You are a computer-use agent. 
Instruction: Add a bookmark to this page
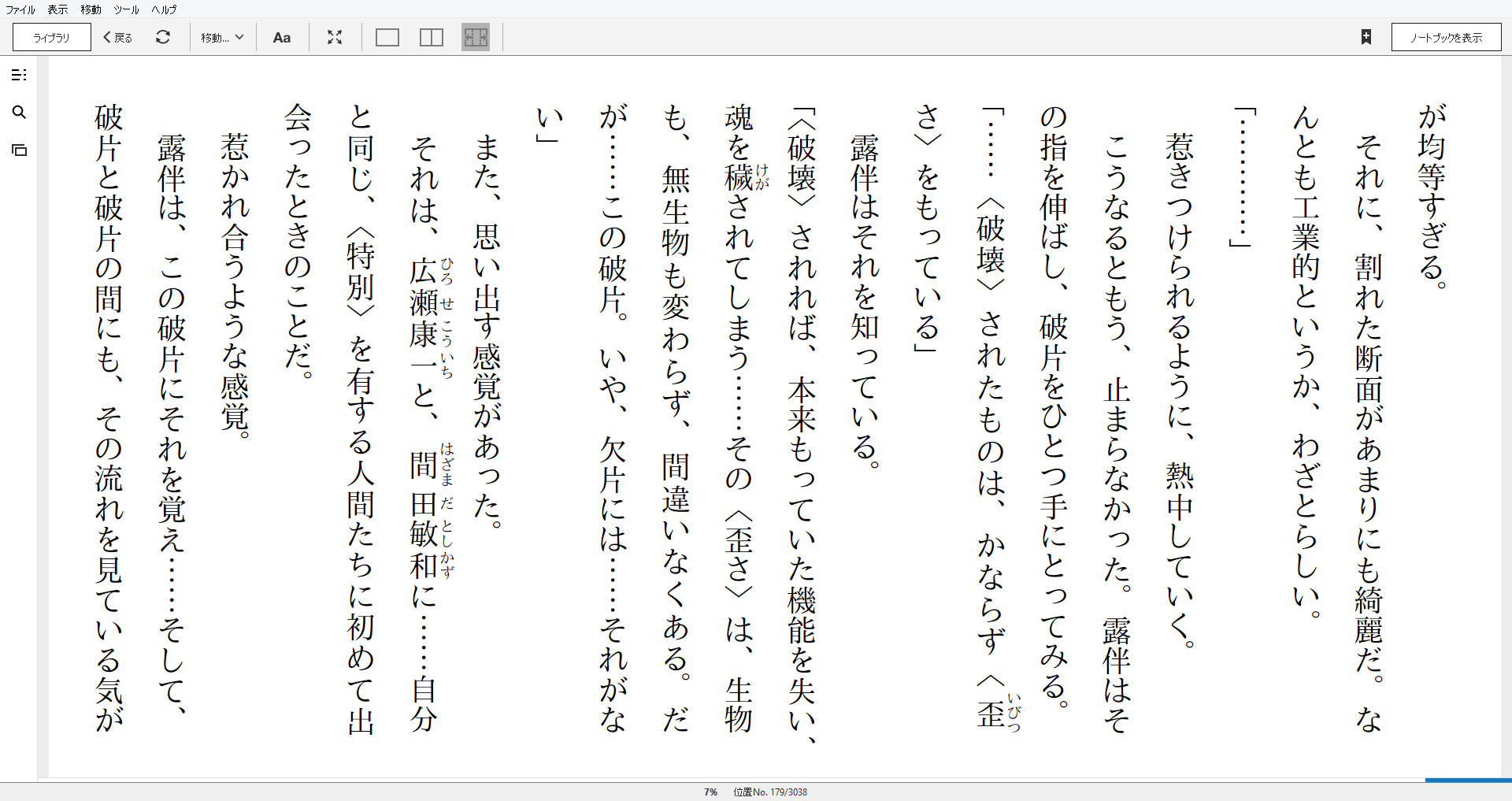tap(1366, 37)
